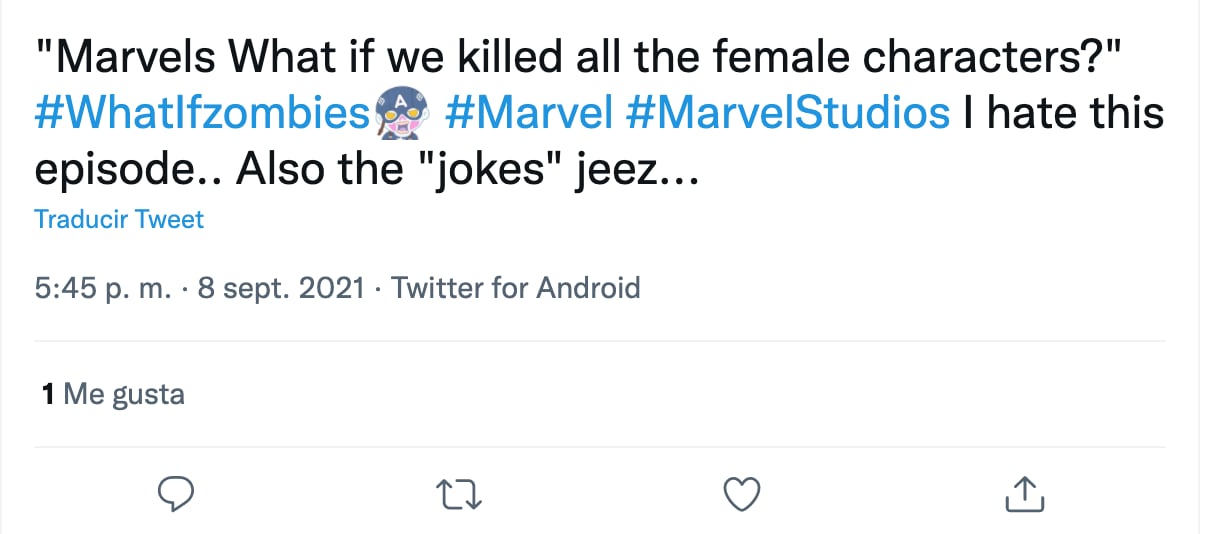Visit the #MarvelStudios hashtag

[x=787, y=114]
